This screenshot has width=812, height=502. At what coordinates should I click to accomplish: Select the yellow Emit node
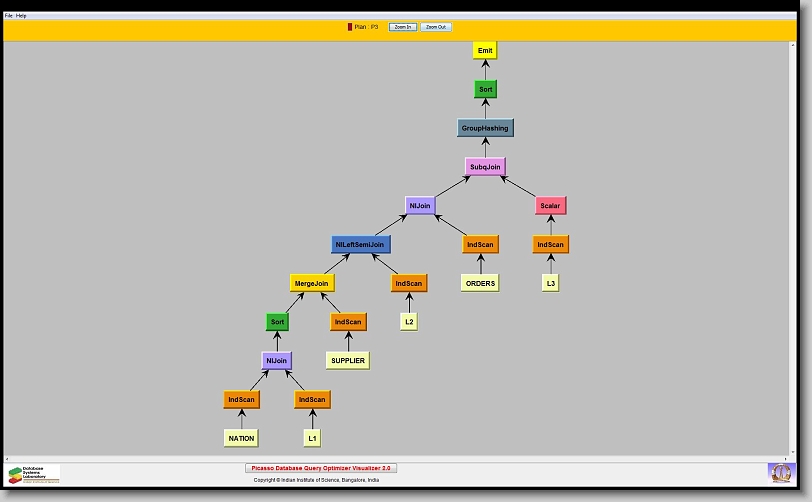click(x=485, y=50)
